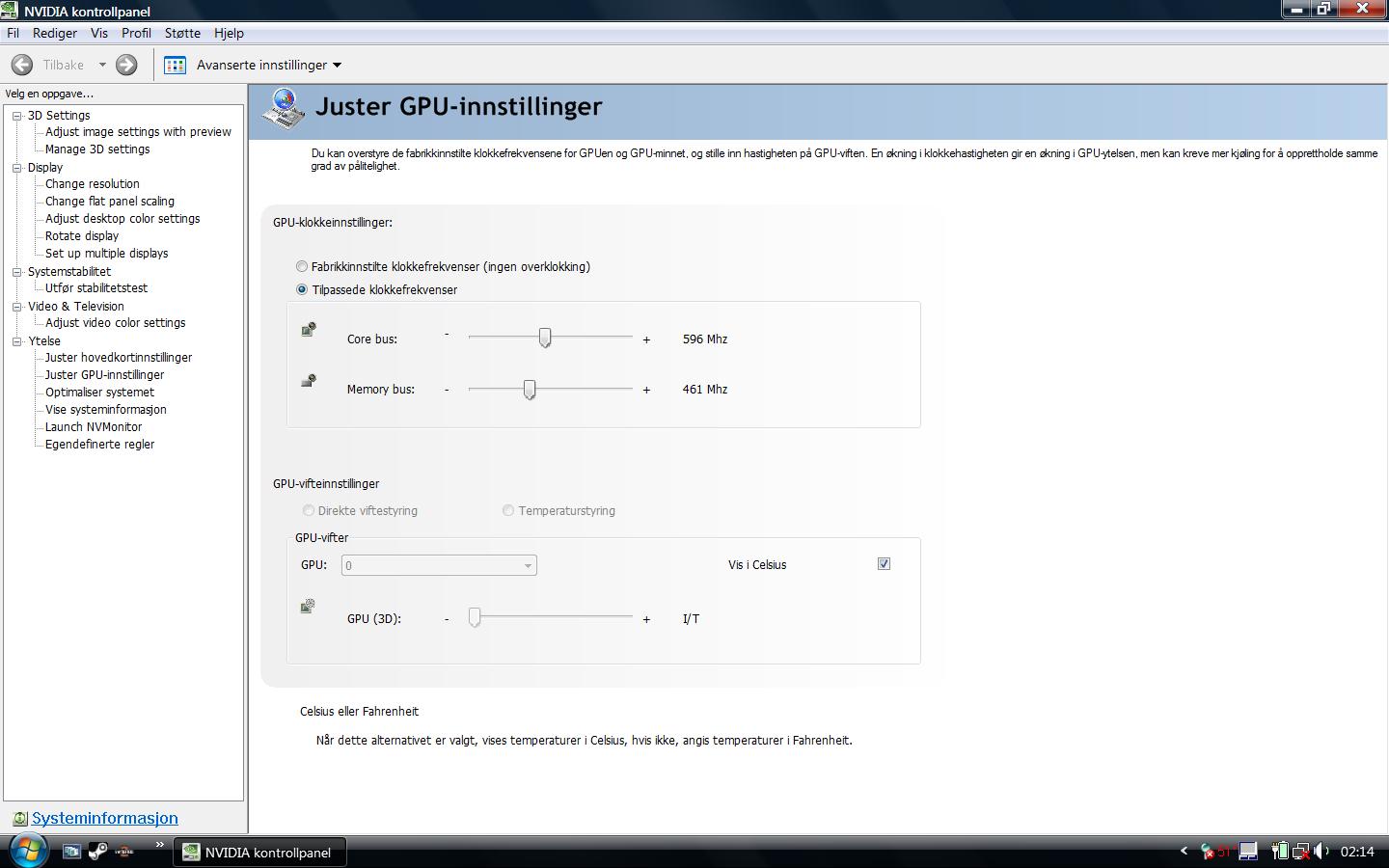Select Fabrikkinnstilte klokkefrekvenser radio button
The height and width of the screenshot is (868, 1389).
(x=302, y=266)
